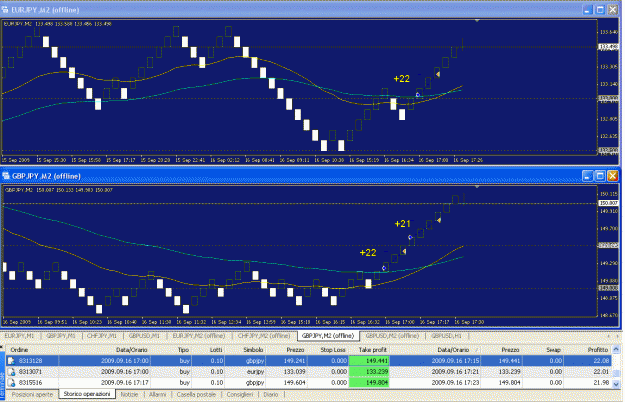Viewport: 625px width, 402px height.
Task: Click the green take profit cell 133.239
Action: (369, 372)
